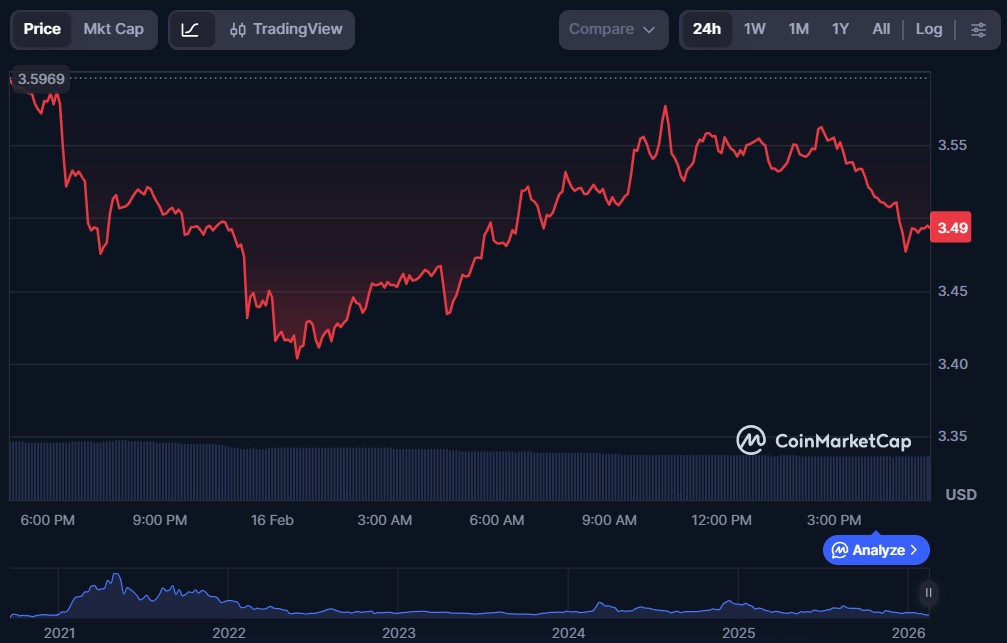Viewport: 1007px width, 643px height.
Task: Grab the range selector handle on mini chart
Action: (x=928, y=593)
